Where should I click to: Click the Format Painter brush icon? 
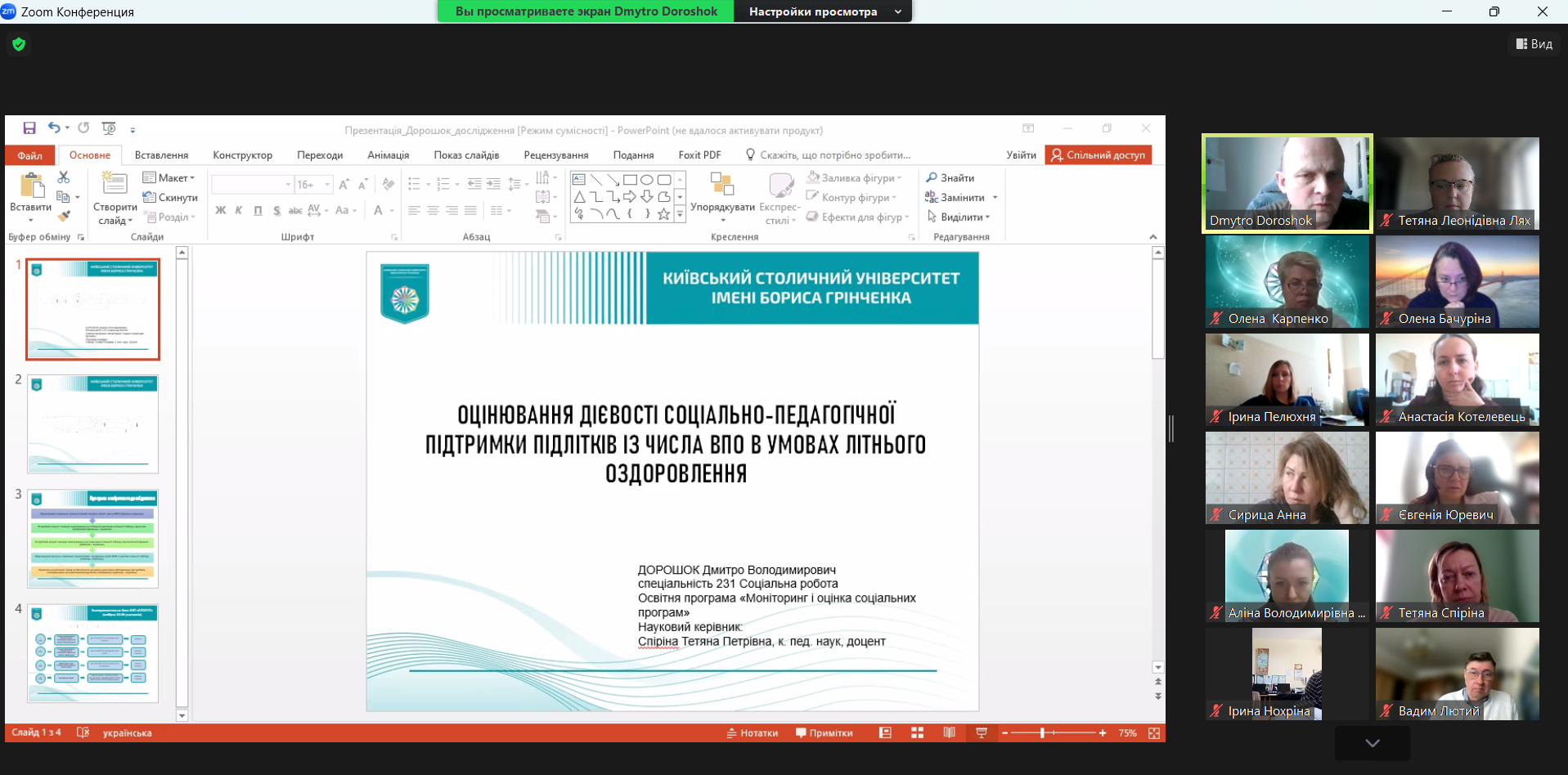pyautogui.click(x=64, y=217)
